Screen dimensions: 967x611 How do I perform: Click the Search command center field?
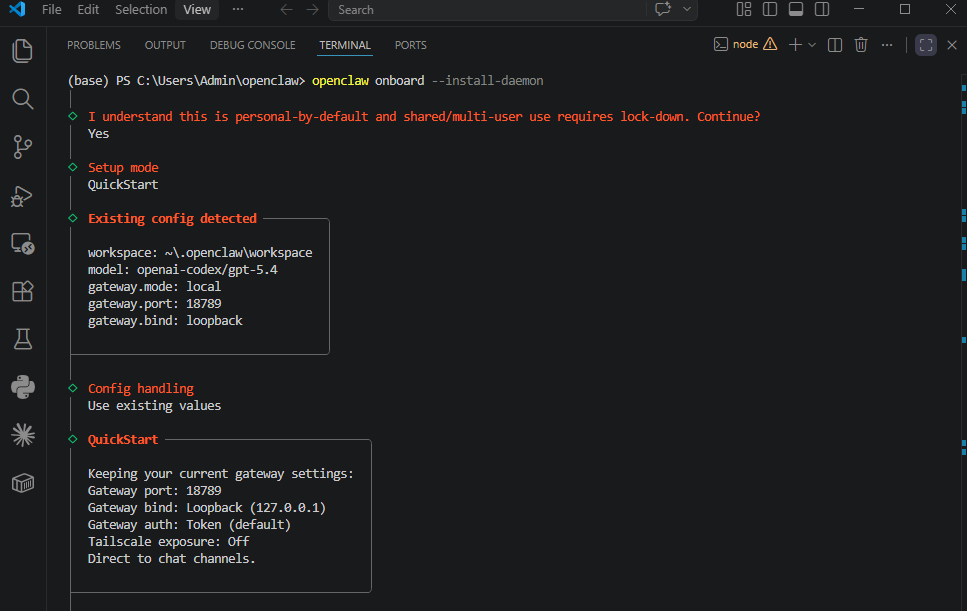[487, 10]
